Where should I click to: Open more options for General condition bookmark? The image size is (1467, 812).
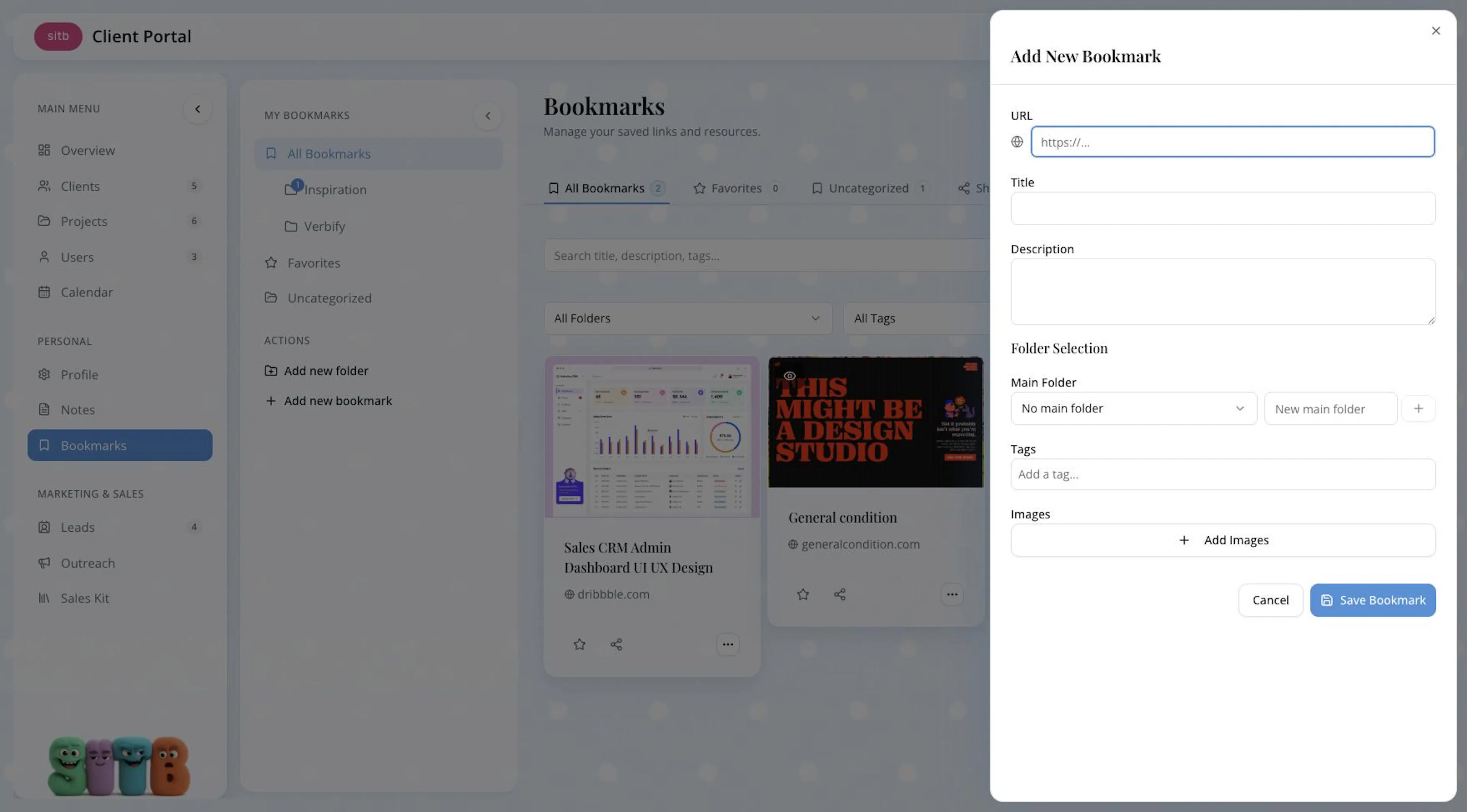pyautogui.click(x=952, y=594)
